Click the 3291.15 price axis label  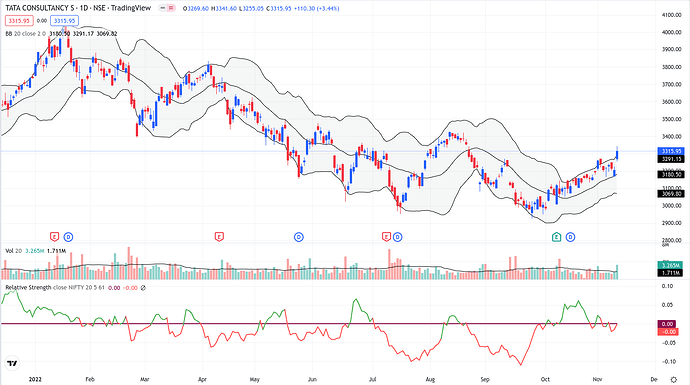coord(671,159)
